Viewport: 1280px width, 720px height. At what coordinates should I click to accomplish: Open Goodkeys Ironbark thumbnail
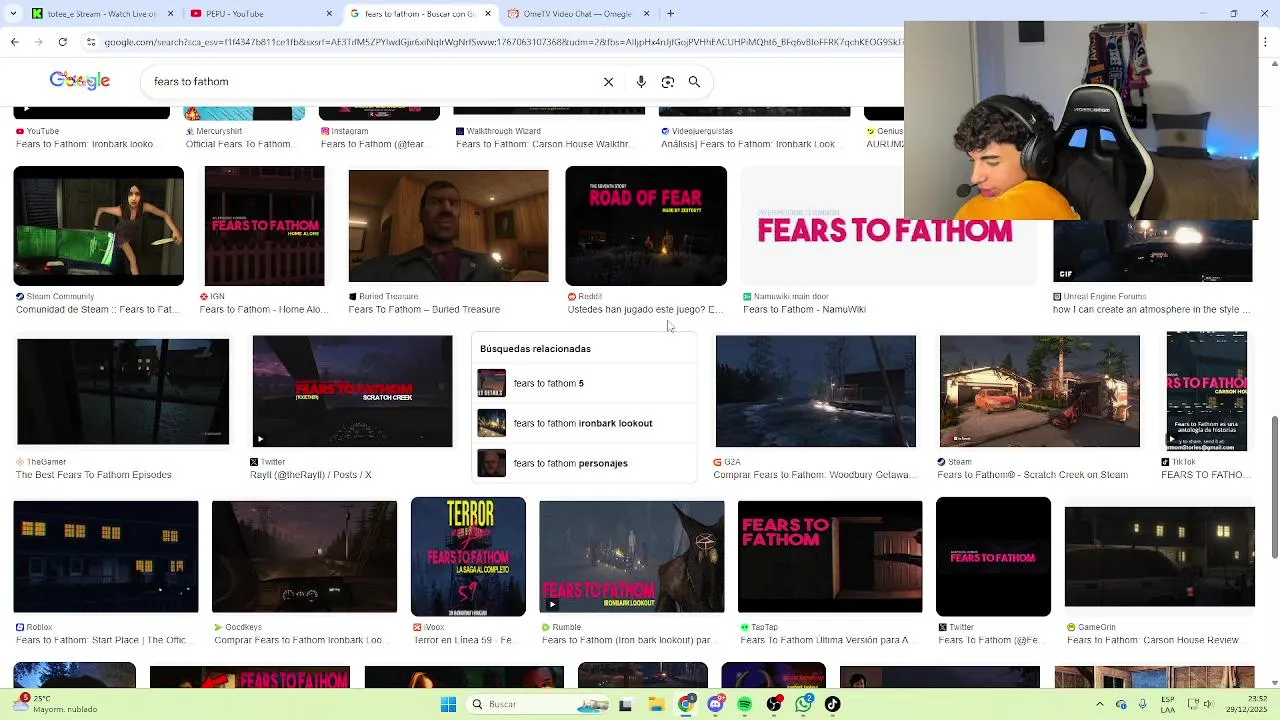pos(304,557)
